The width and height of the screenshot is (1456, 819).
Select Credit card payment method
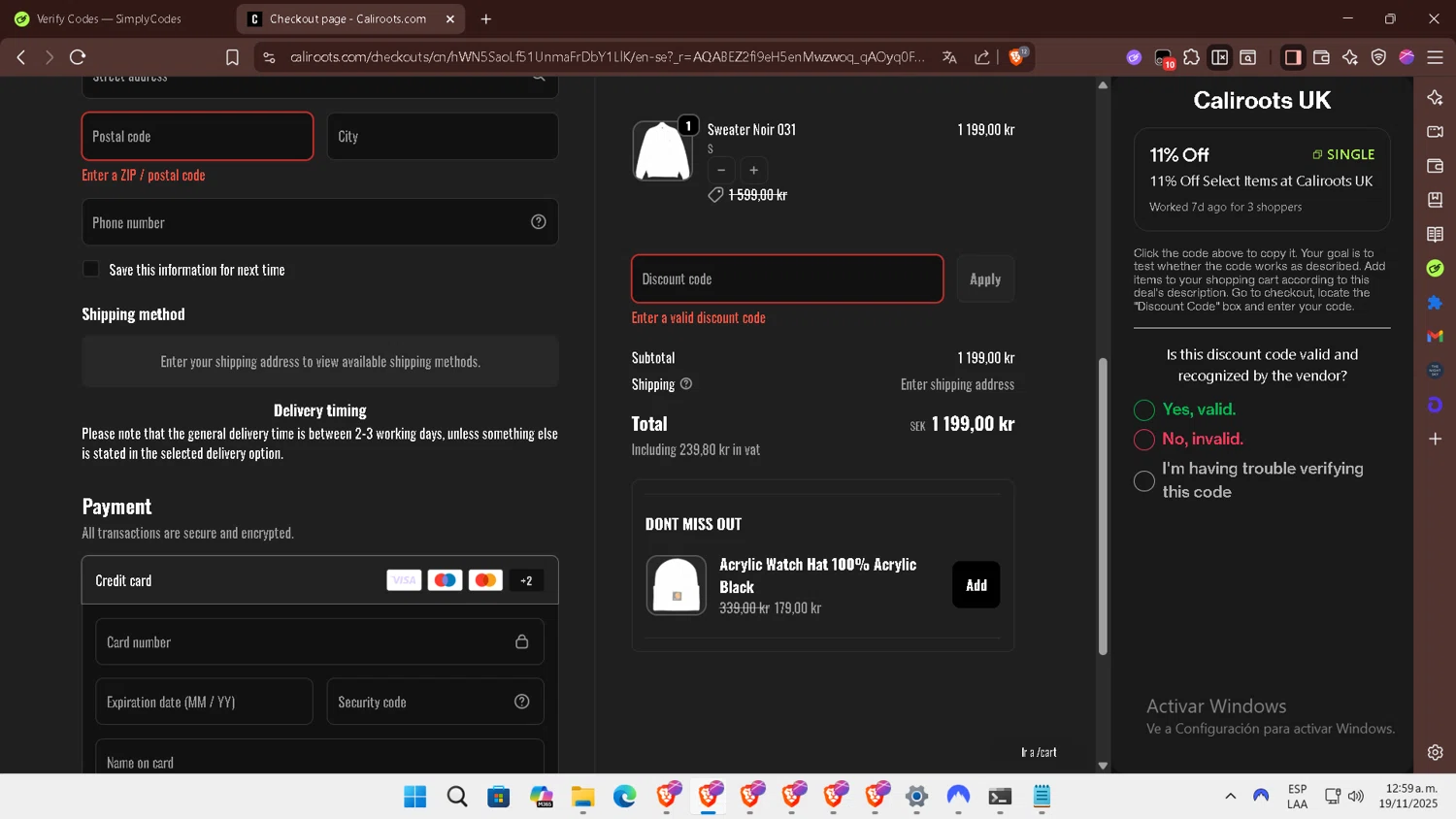(319, 580)
